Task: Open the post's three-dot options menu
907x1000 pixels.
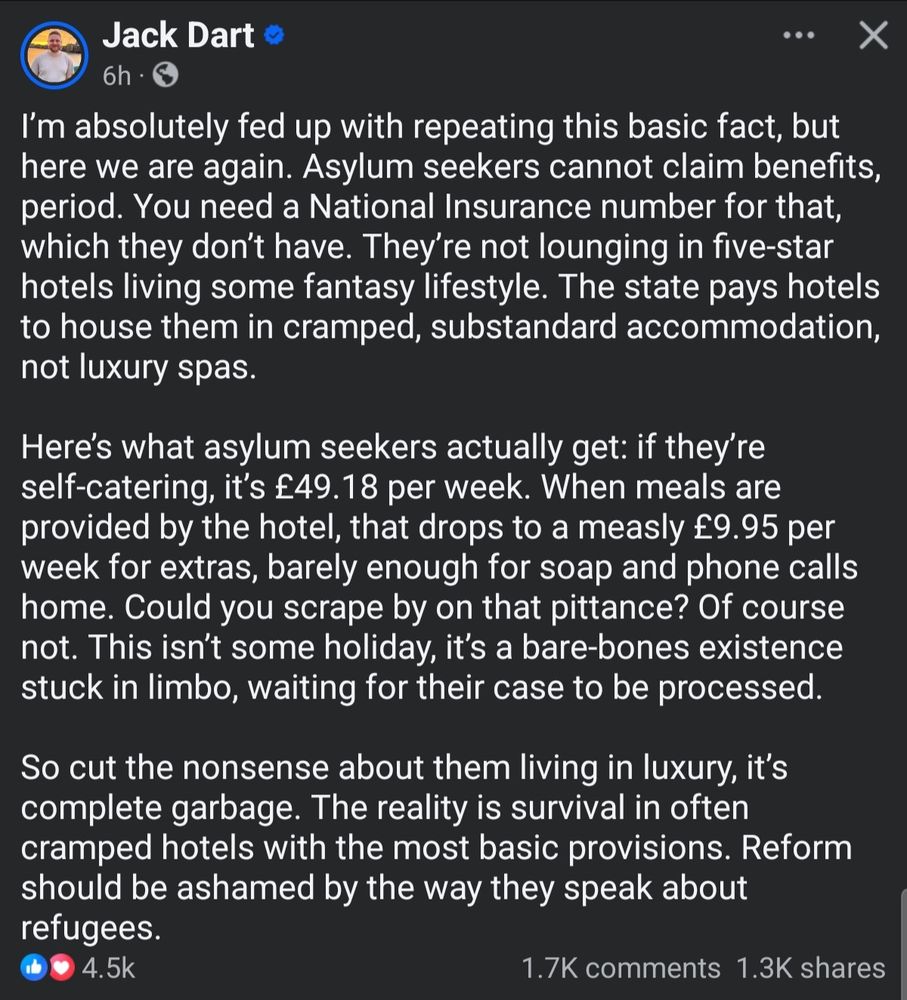Action: pyautogui.click(x=799, y=35)
